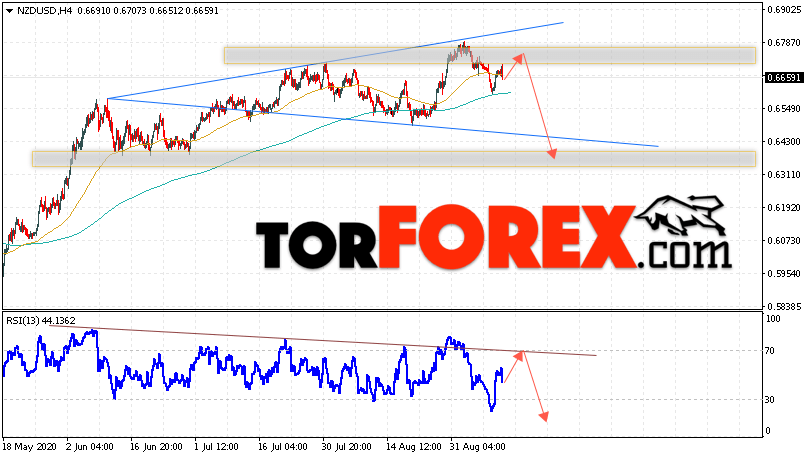Select the 18 May 2020 date label
The width and height of the screenshot is (808, 458).
point(29,447)
